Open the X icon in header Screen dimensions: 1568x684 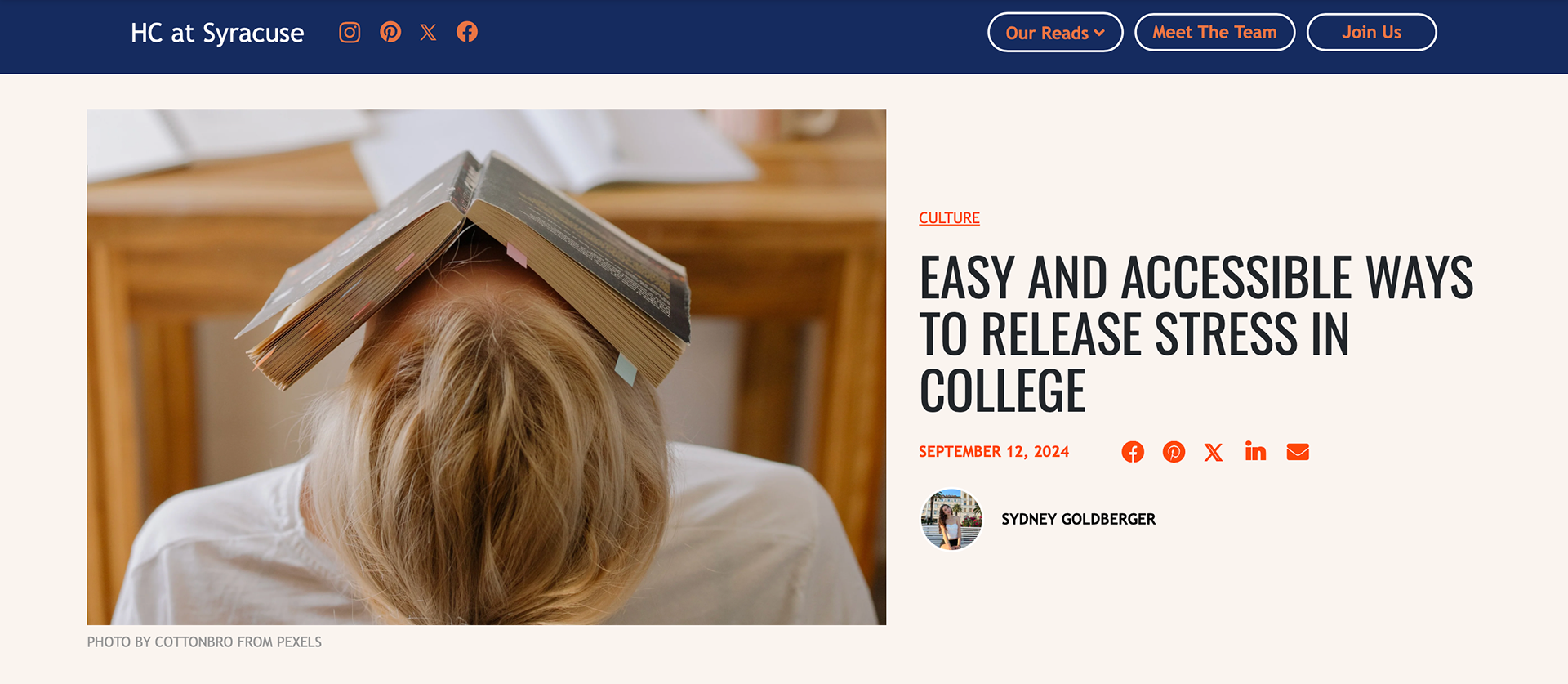click(x=428, y=33)
